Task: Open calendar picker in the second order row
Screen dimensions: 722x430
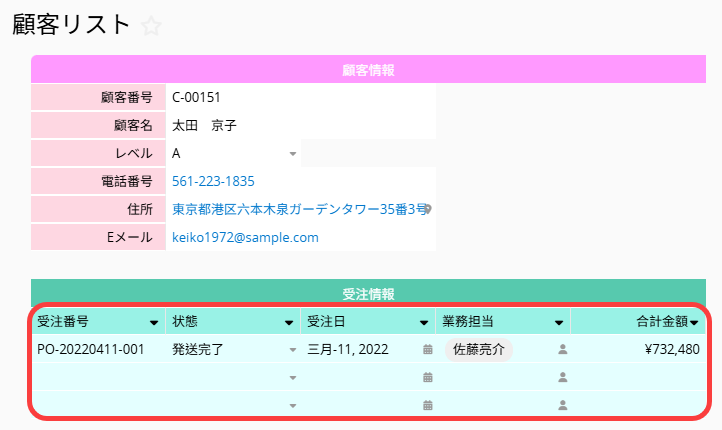Action: click(x=428, y=378)
